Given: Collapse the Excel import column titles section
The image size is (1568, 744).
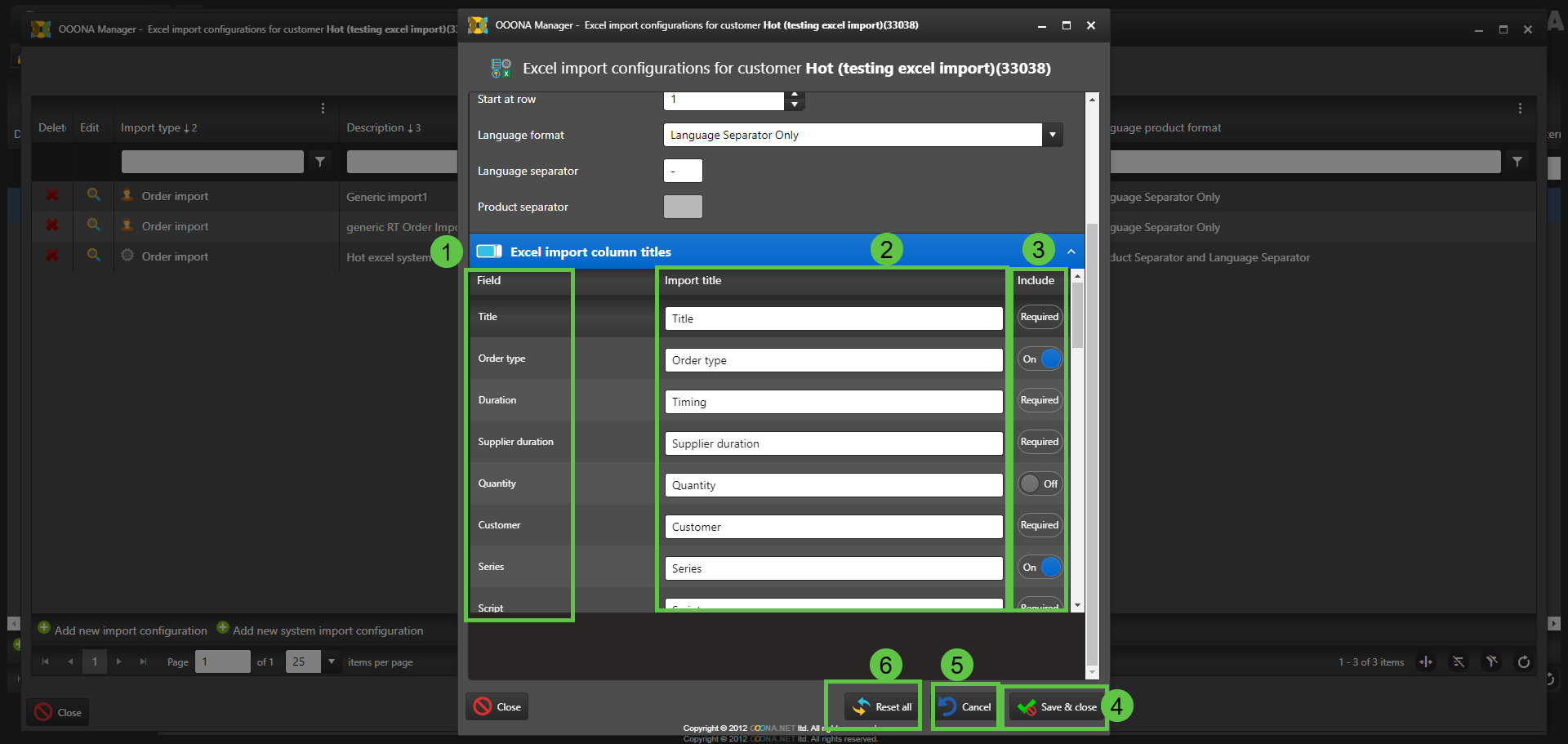Looking at the screenshot, I should point(1071,252).
